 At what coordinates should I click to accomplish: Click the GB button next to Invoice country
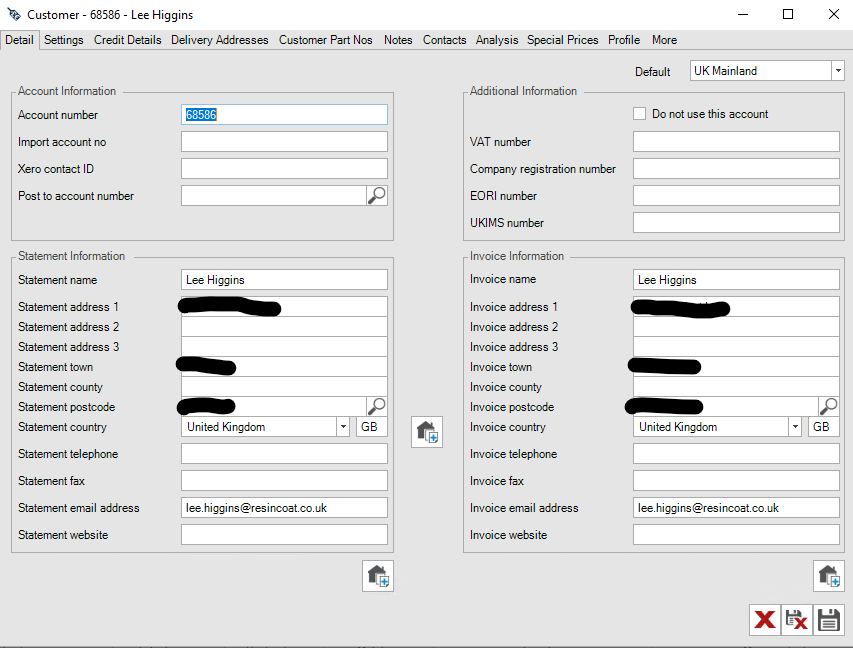(x=822, y=426)
